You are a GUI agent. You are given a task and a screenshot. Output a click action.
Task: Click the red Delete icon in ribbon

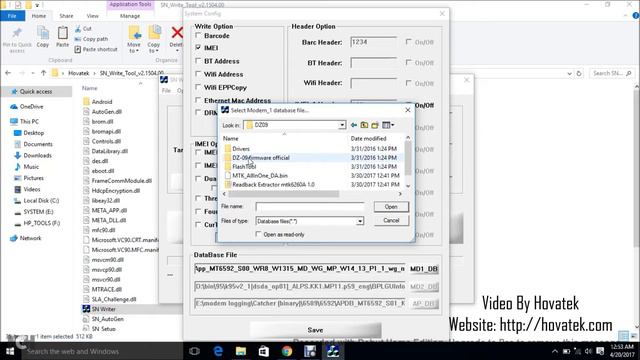coord(177,33)
